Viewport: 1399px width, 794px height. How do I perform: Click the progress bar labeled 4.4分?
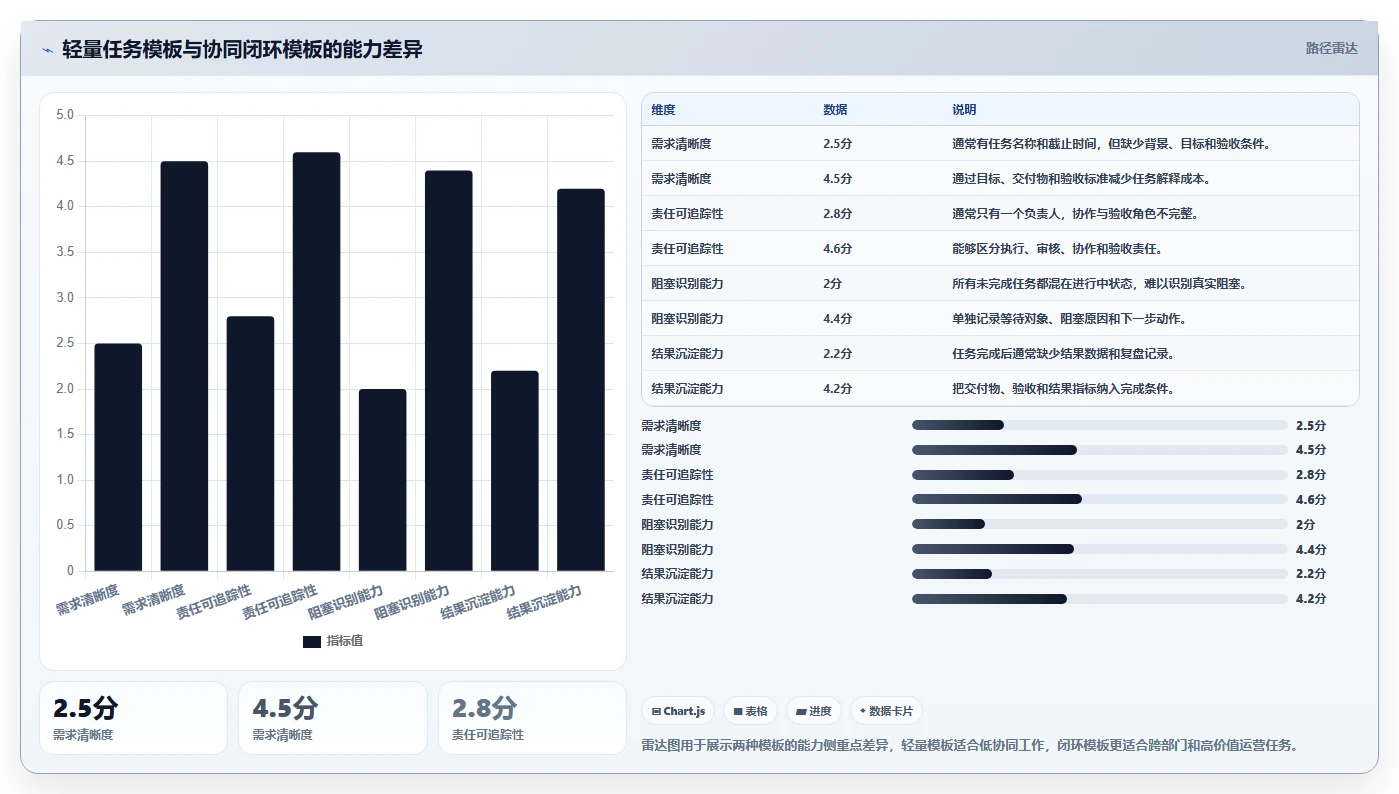pos(1100,549)
